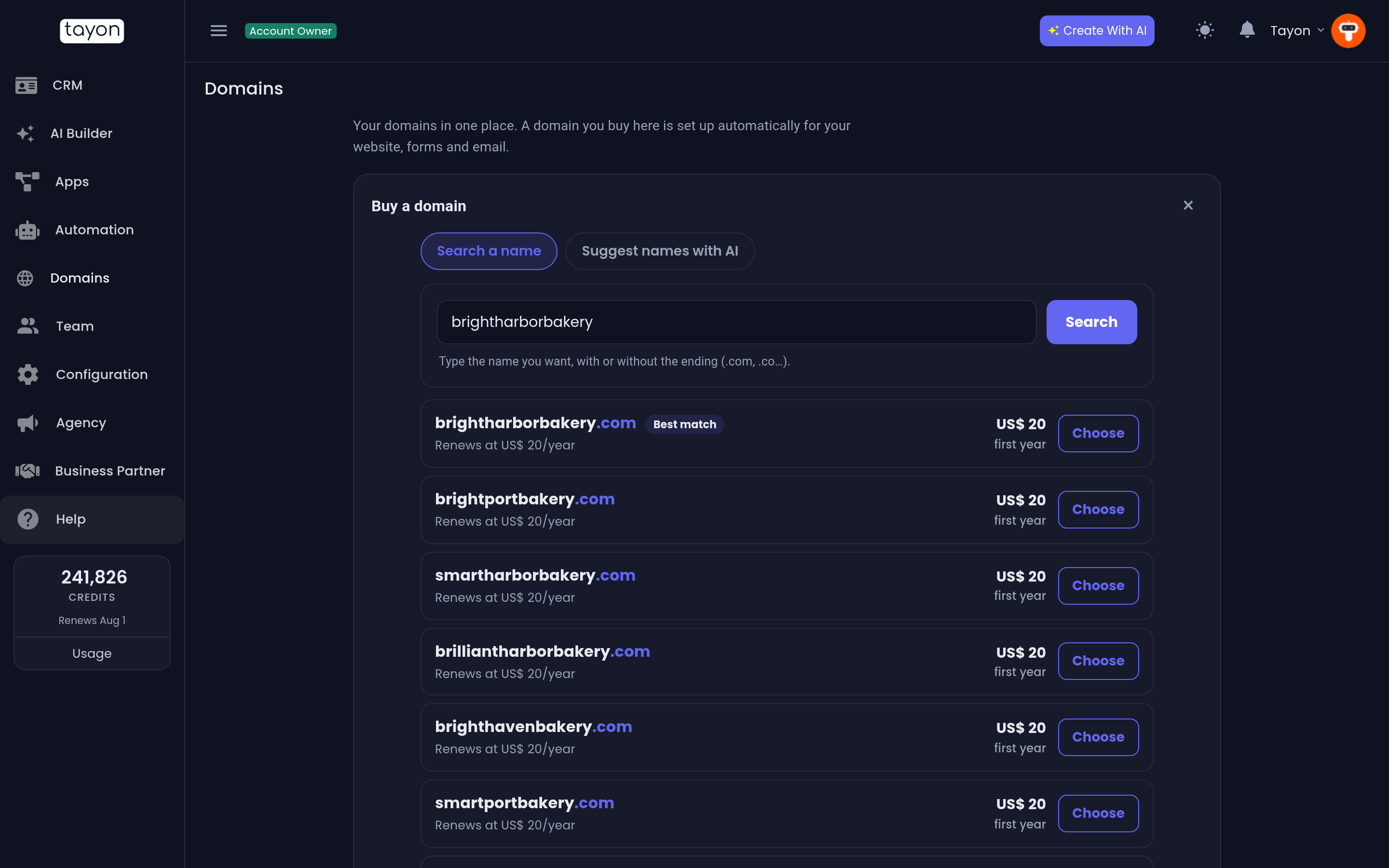Click the Search button
Image resolution: width=1389 pixels, height=868 pixels.
tap(1091, 322)
